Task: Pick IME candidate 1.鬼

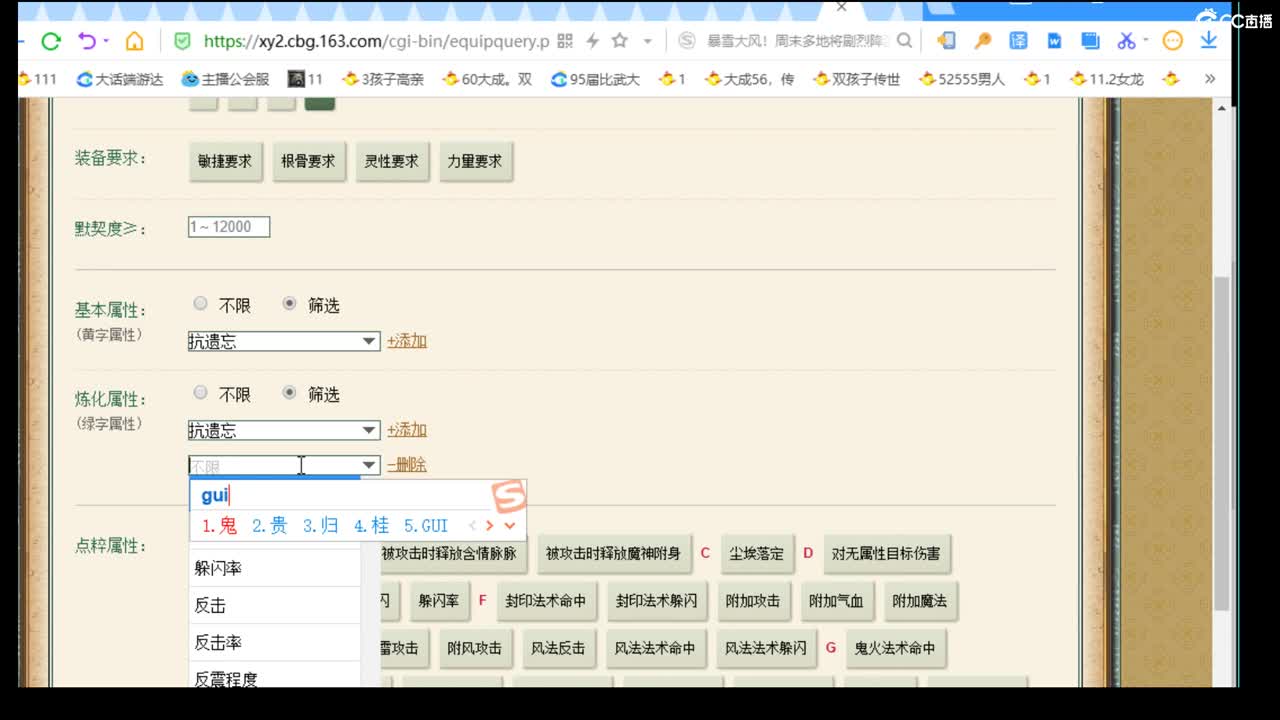Action: pos(219,526)
